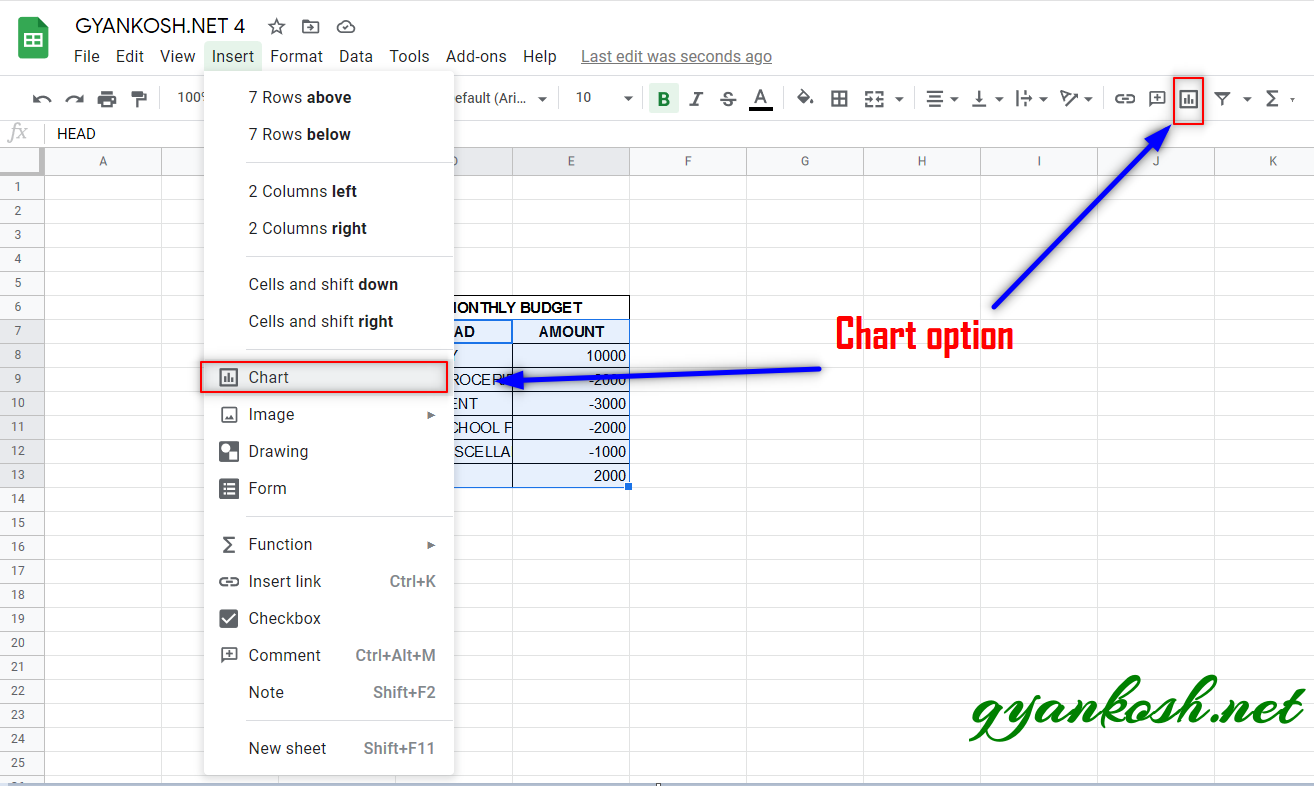Click the Merge cells icon

pyautogui.click(x=874, y=98)
